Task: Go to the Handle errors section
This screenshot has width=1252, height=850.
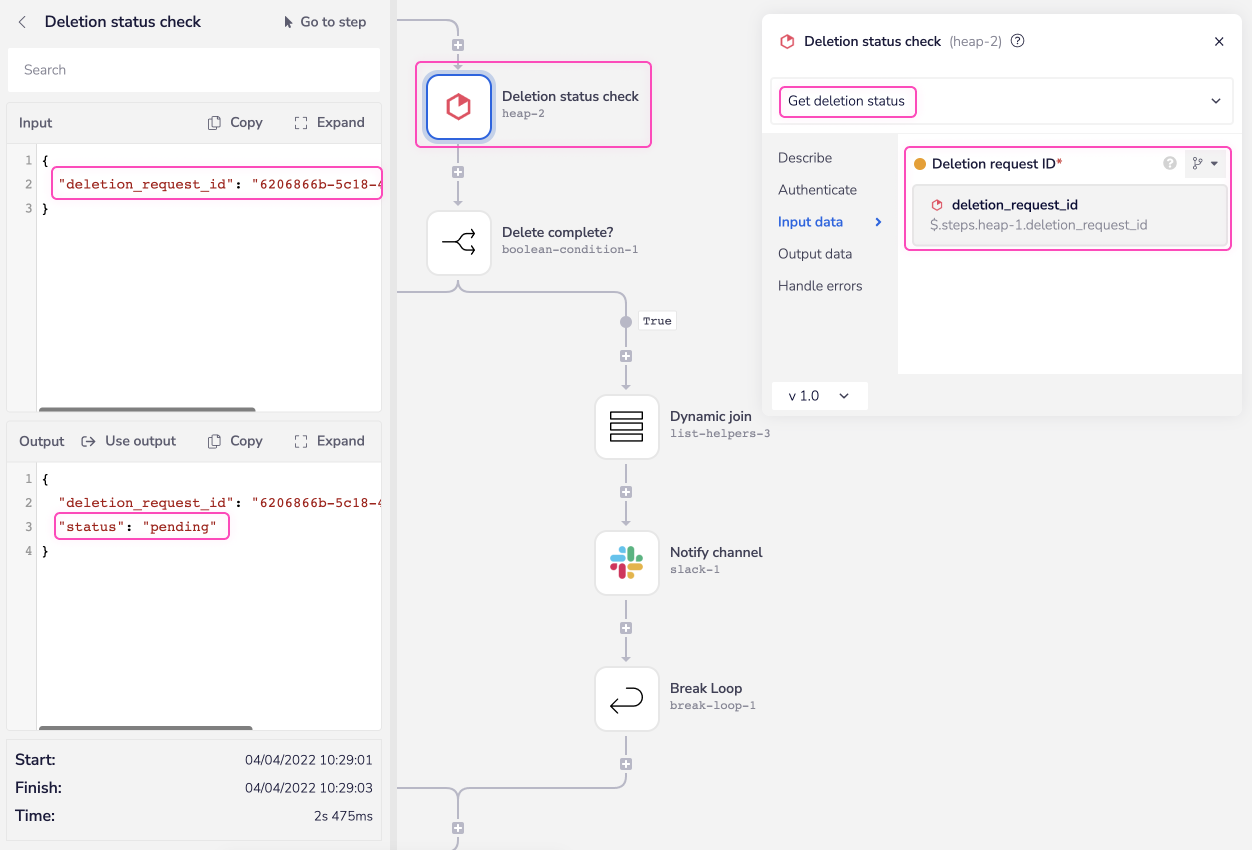Action: pyautogui.click(x=820, y=286)
